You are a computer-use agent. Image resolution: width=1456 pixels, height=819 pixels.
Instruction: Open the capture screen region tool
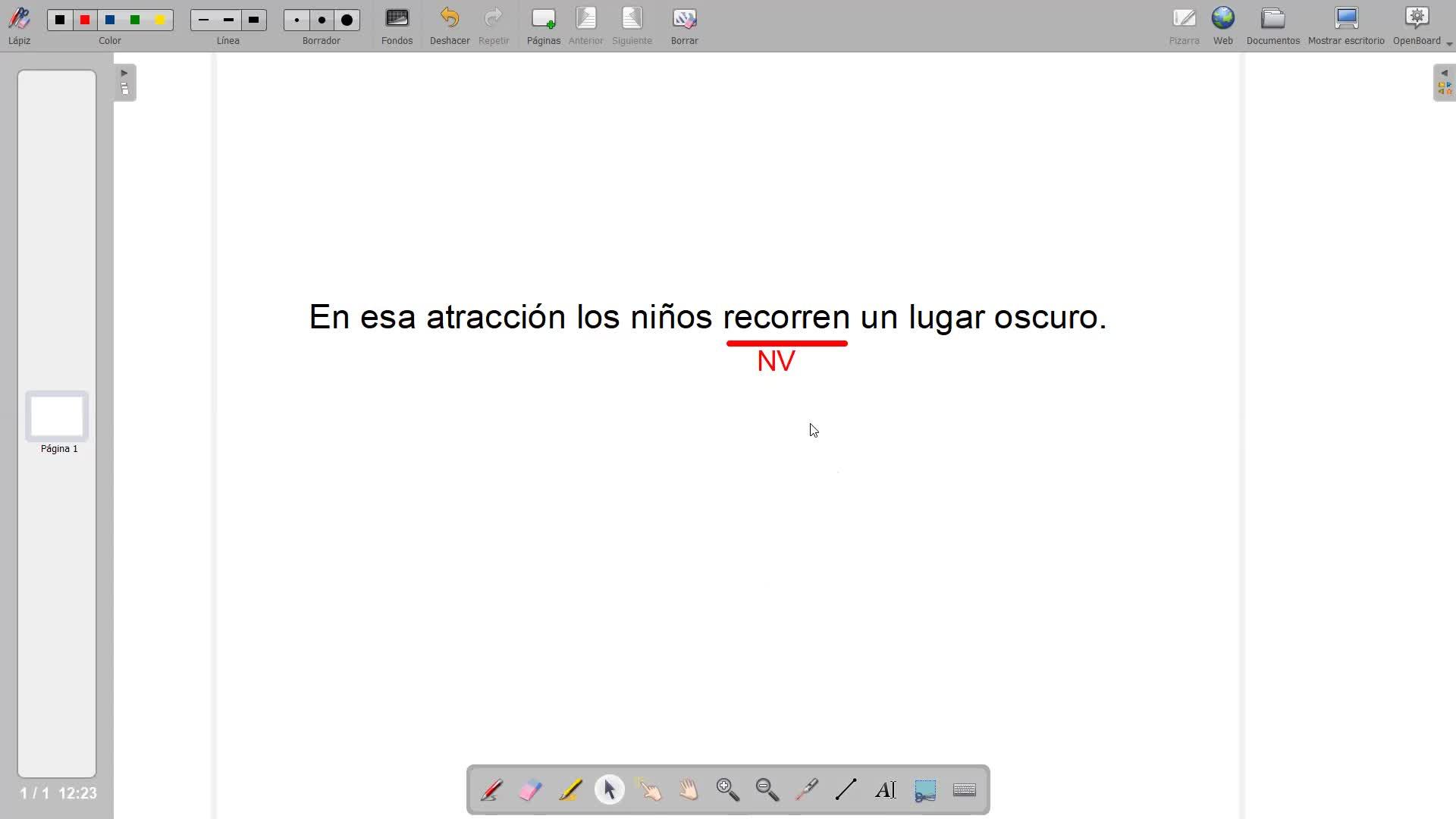(x=925, y=790)
